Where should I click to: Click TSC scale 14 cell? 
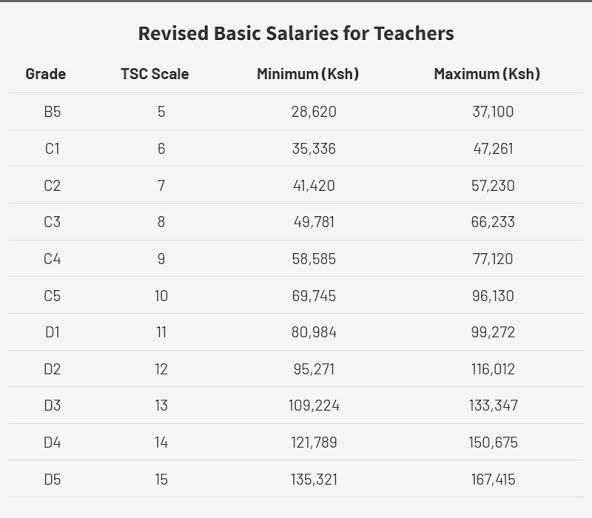(x=161, y=442)
